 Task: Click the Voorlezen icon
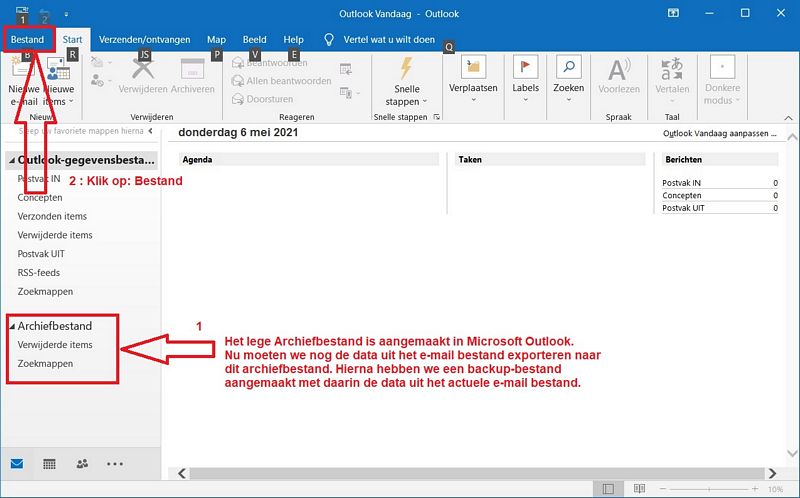[618, 69]
